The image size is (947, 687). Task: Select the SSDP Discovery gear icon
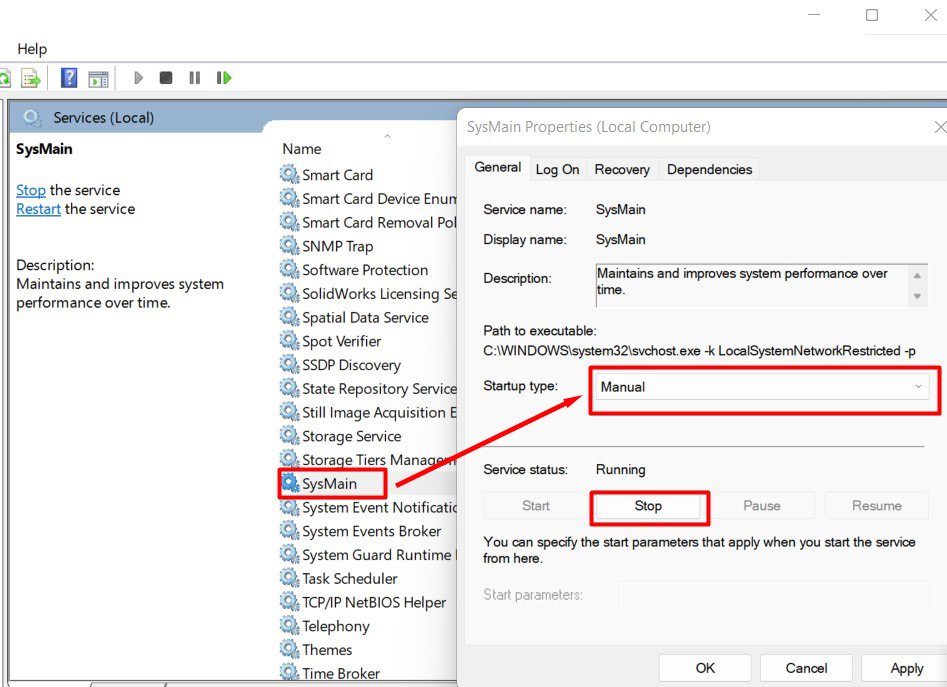[290, 365]
